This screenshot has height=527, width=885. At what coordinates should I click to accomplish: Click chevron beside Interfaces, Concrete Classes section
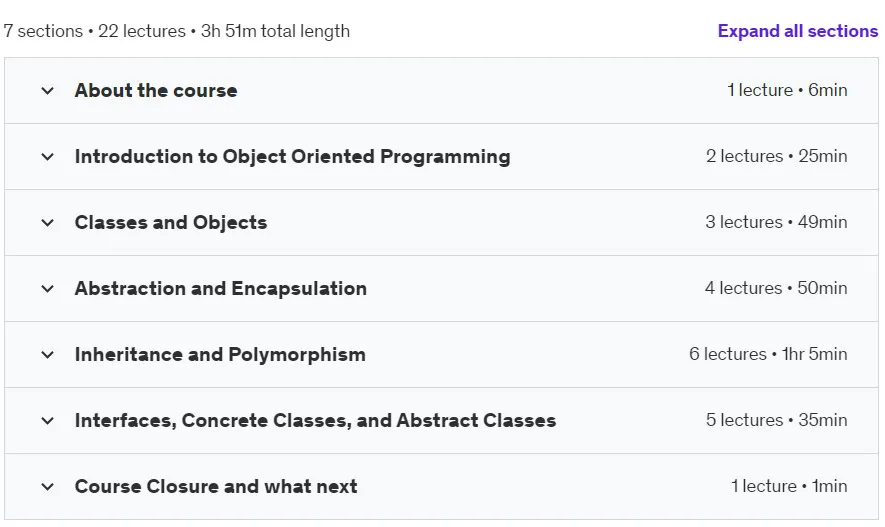[47, 420]
